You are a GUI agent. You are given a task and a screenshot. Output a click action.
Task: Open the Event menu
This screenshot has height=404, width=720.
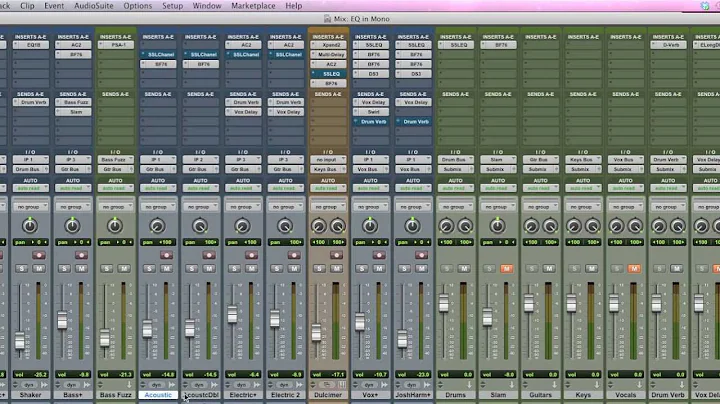tap(54, 6)
